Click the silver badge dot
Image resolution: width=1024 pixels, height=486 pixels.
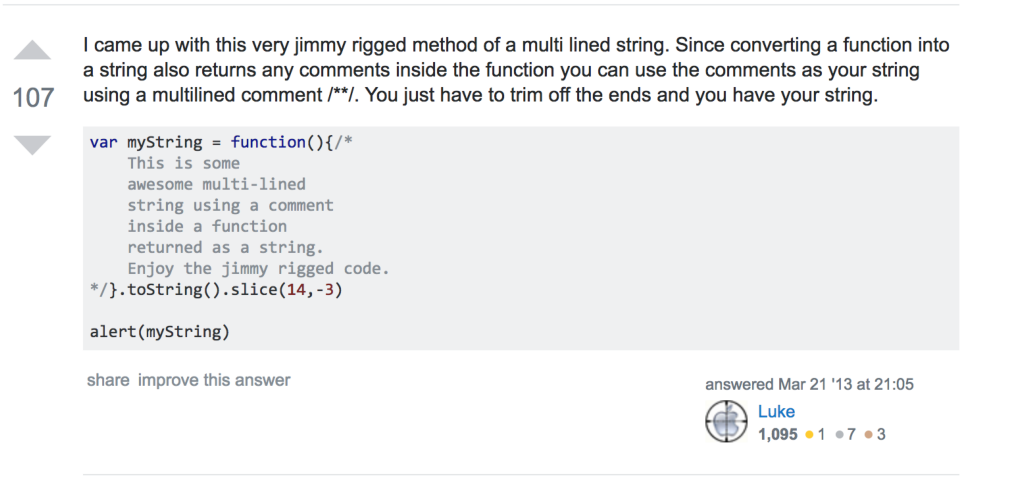[x=839, y=434]
